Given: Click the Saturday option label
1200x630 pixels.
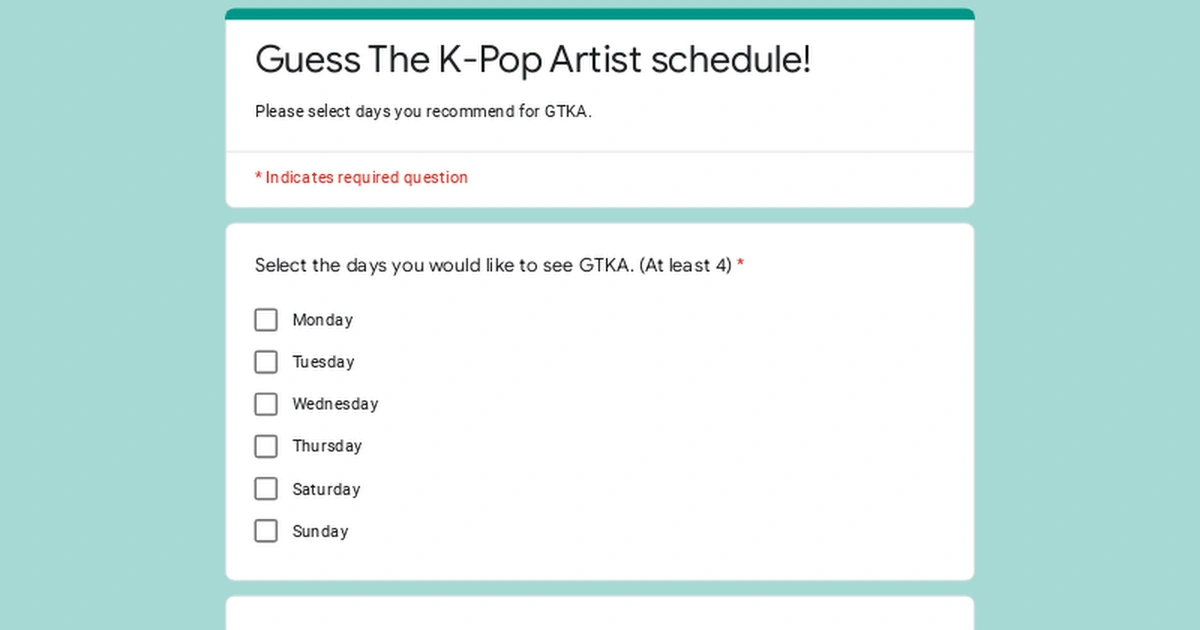Looking at the screenshot, I should tap(326, 489).
